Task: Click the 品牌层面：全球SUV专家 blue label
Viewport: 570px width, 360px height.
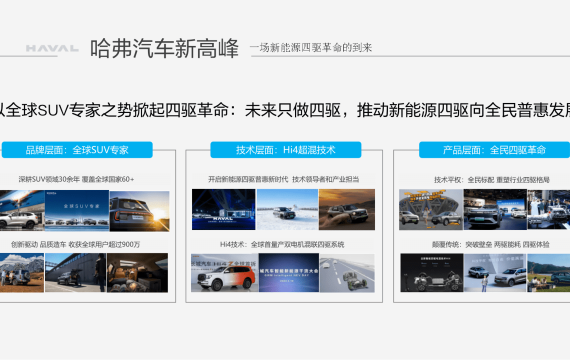Action: (77, 150)
